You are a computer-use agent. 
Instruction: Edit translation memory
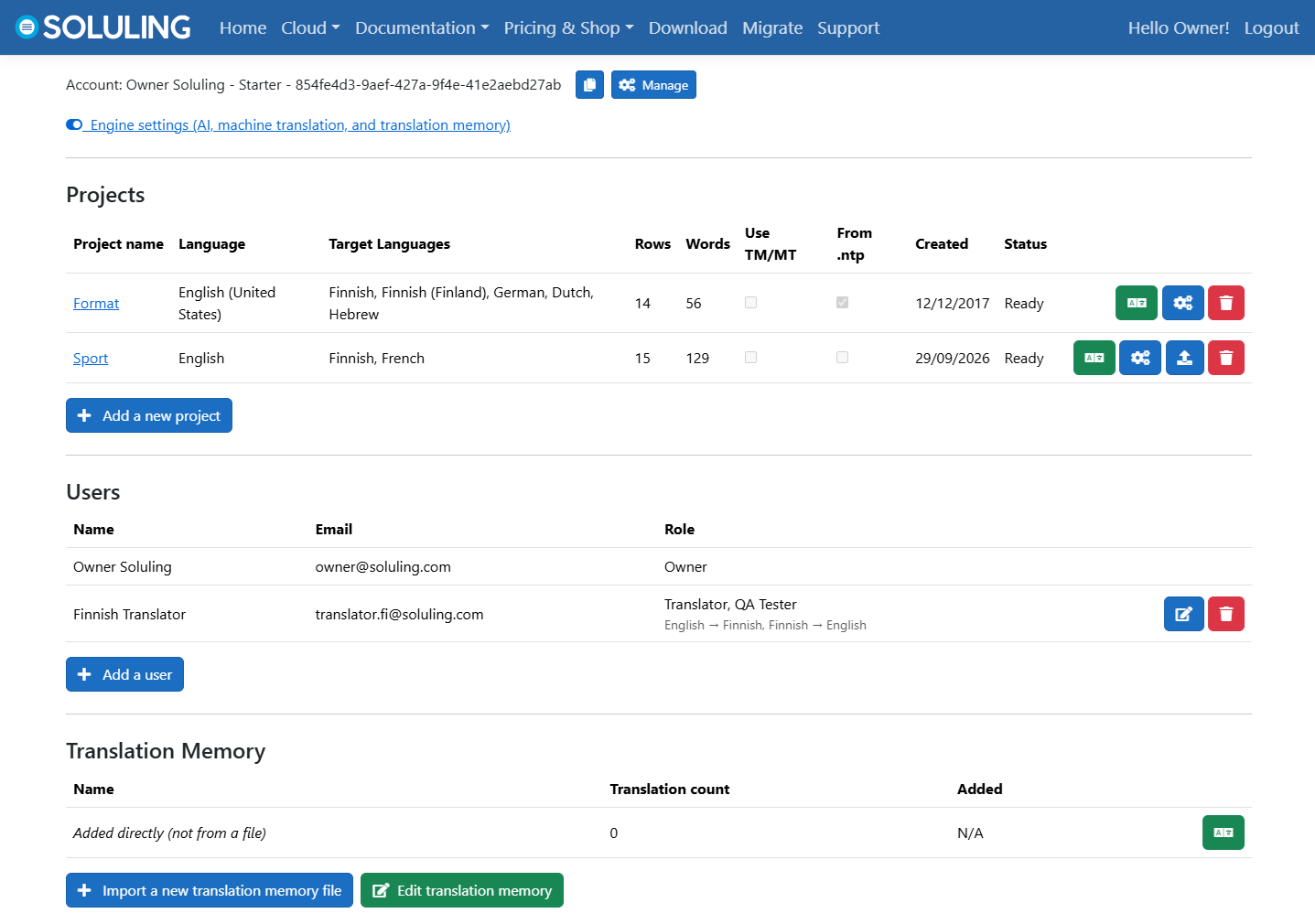pyautogui.click(x=462, y=890)
